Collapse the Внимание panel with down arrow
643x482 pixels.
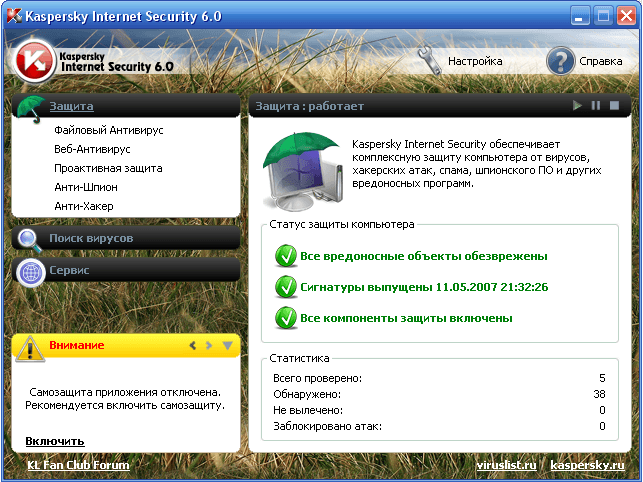pos(227,346)
